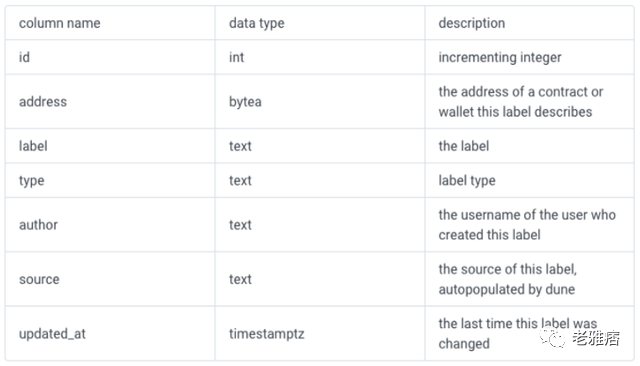Click the WeChat logo icon in watermark
The width and height of the screenshot is (640, 366).
click(553, 338)
